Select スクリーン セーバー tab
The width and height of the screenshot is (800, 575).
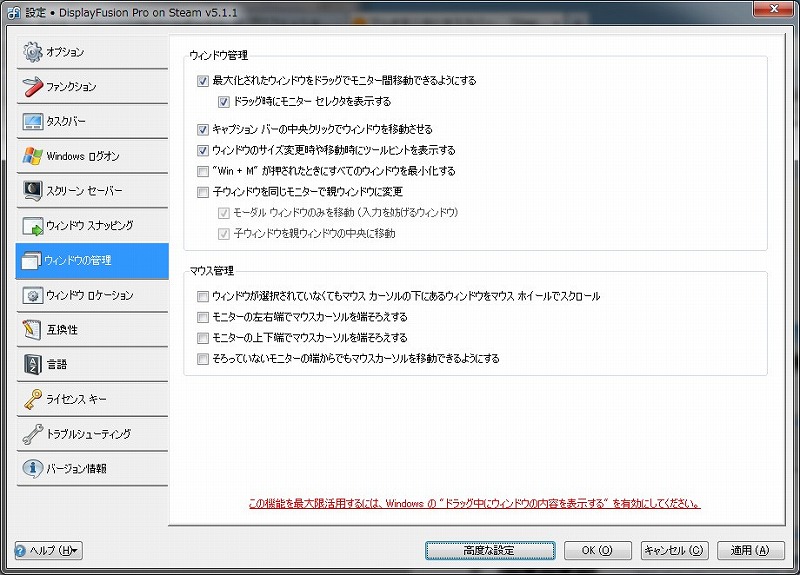[x=92, y=190]
